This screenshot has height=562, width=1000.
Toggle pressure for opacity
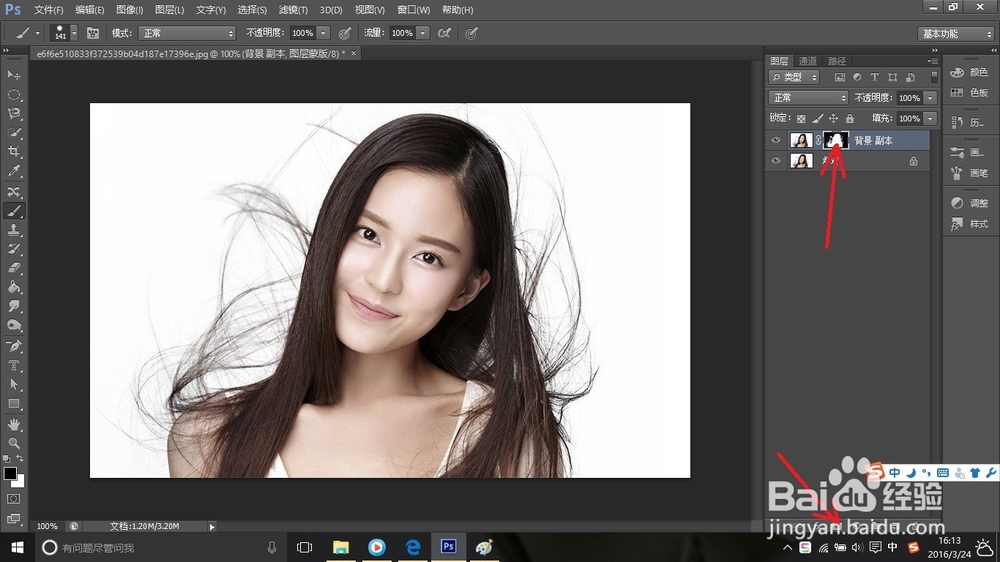[x=345, y=33]
